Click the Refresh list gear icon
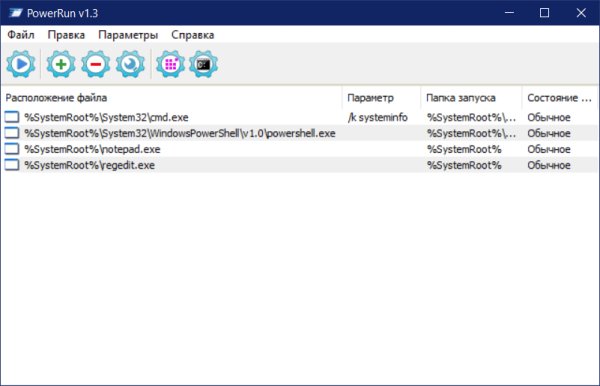 click(x=130, y=64)
